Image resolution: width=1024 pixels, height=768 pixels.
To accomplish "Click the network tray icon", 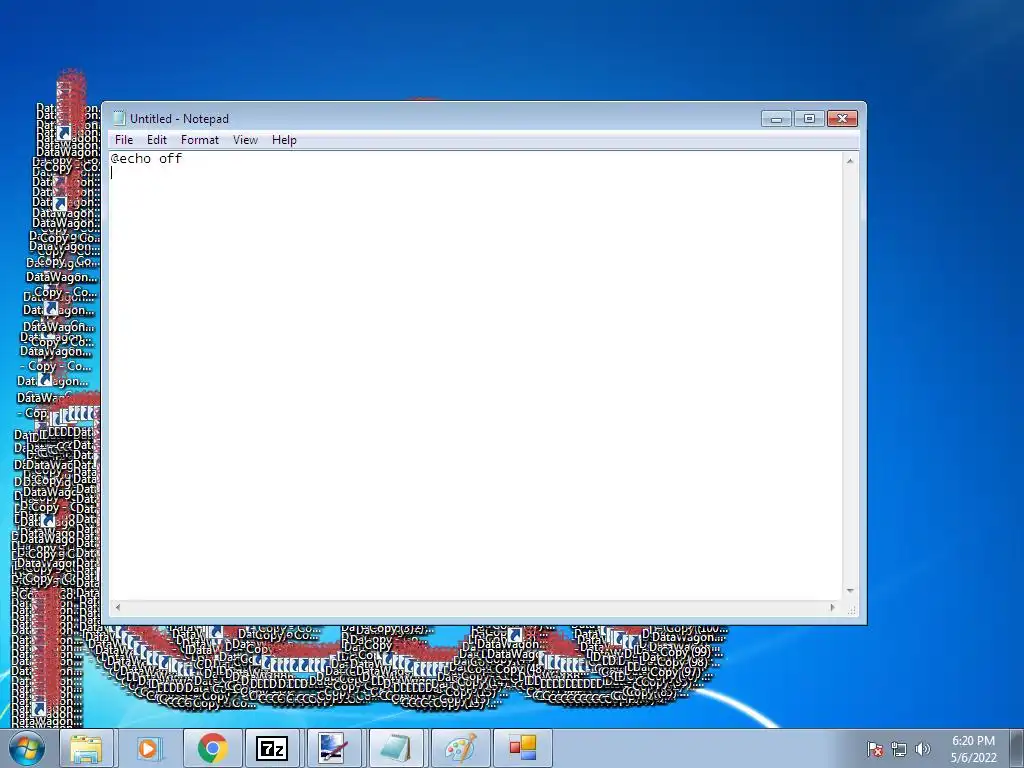I will [899, 750].
